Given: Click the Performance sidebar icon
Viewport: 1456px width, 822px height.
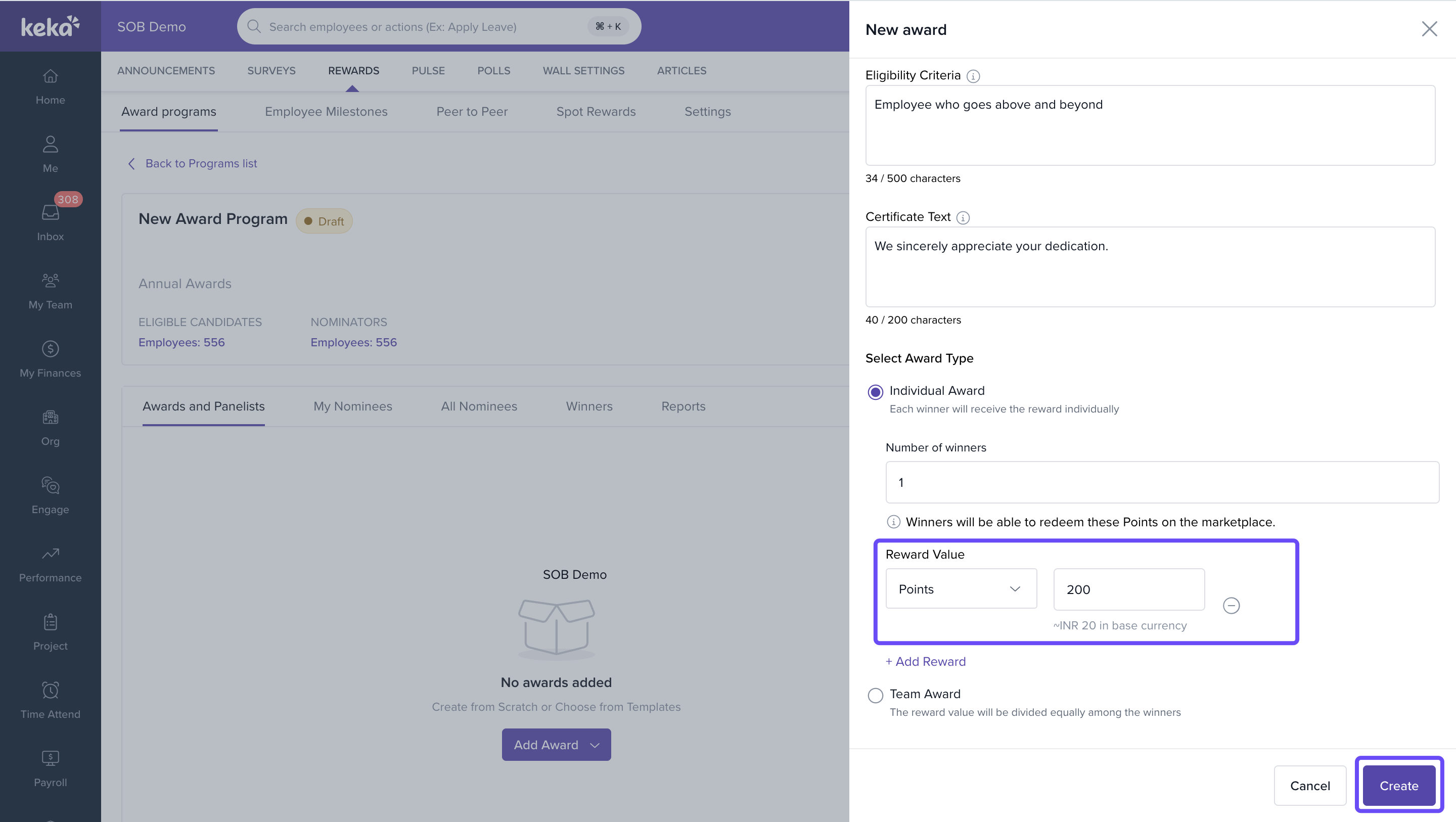Looking at the screenshot, I should (x=51, y=554).
